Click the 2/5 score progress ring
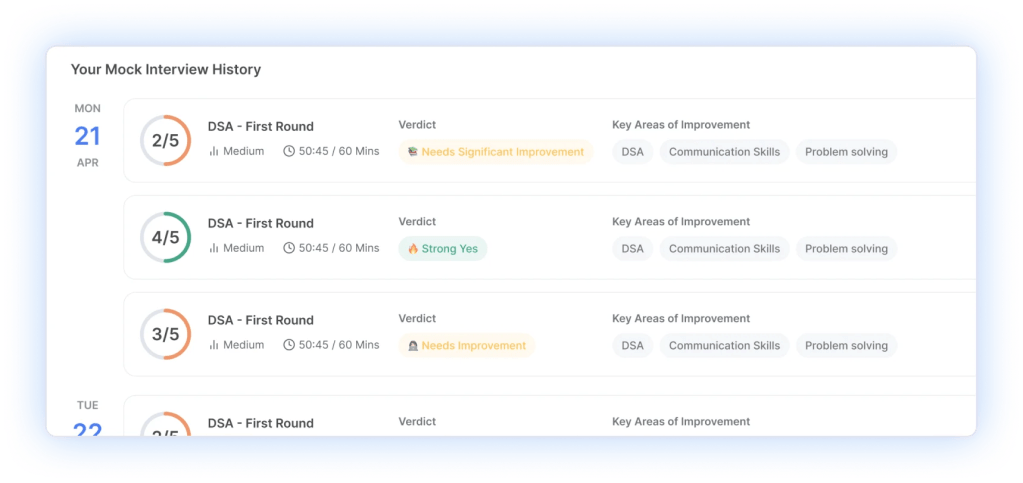 click(x=165, y=141)
